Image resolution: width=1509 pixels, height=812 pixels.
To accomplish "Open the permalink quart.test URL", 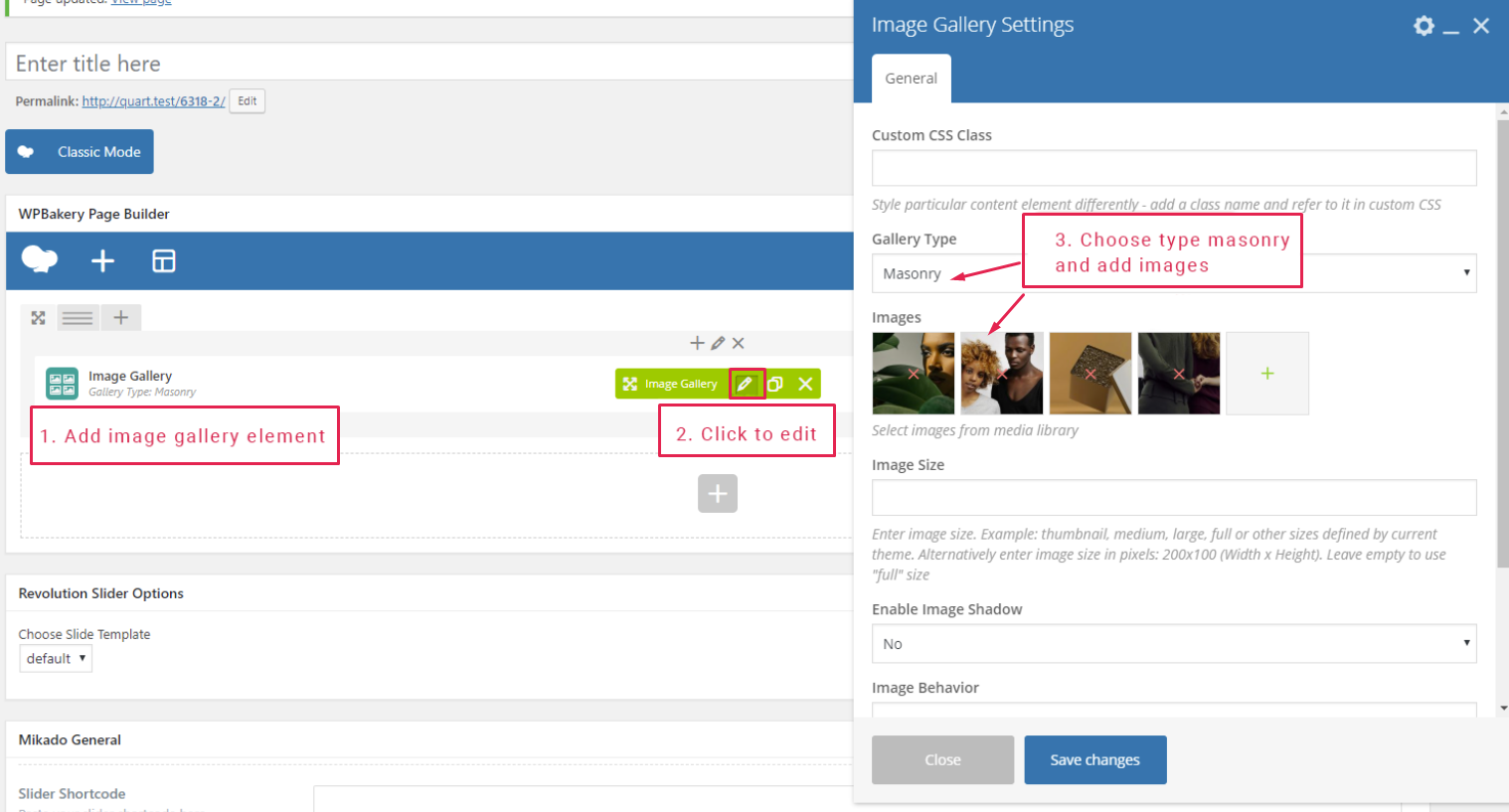I will pyautogui.click(x=153, y=101).
